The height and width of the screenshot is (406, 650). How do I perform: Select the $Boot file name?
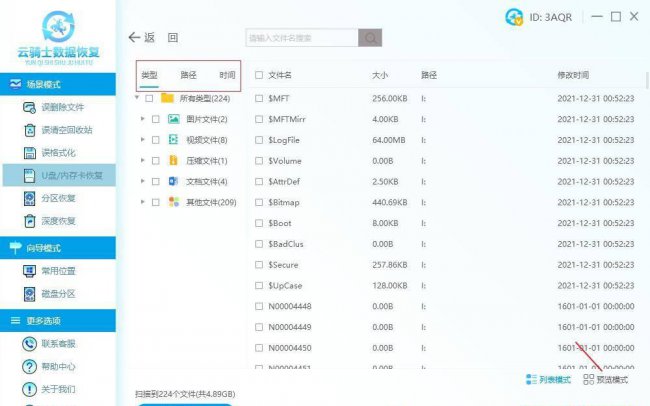coord(280,223)
